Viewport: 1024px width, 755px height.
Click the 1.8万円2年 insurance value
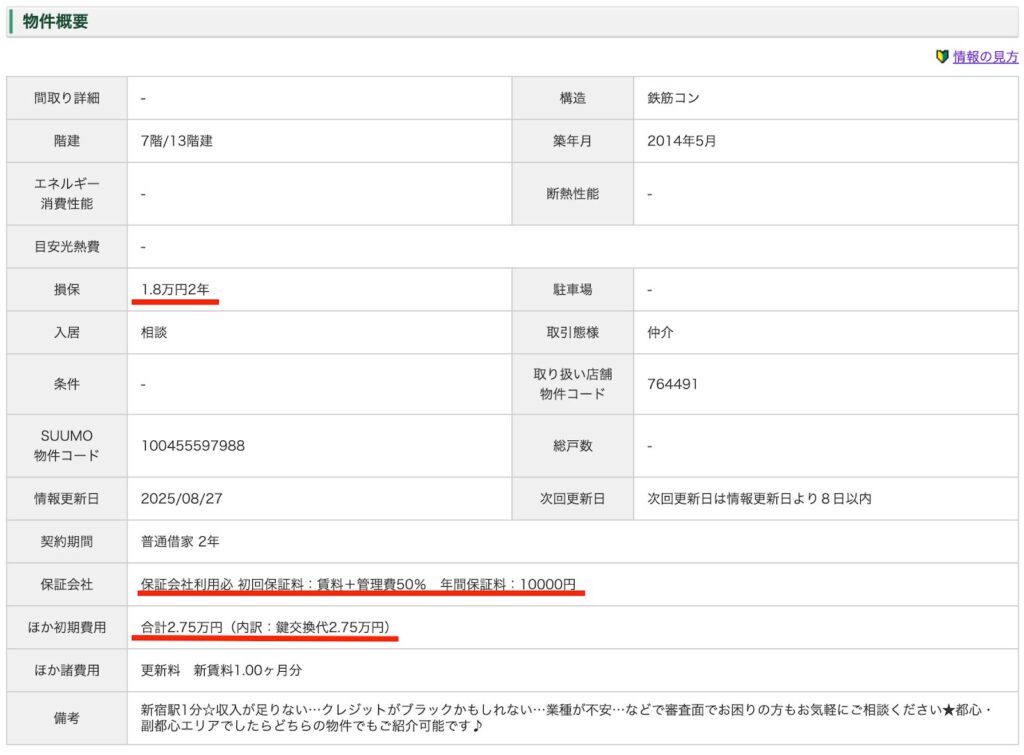(x=176, y=289)
